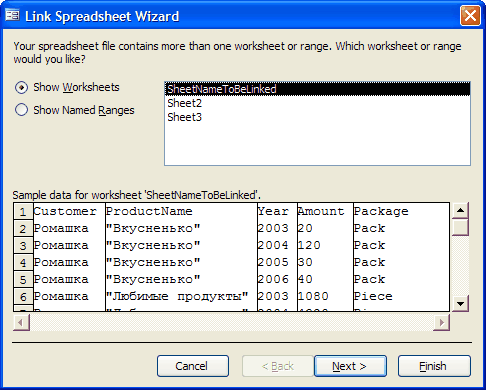Click the horizontal scroll left arrow
Viewport: 486px width, 390px height.
click(21, 322)
